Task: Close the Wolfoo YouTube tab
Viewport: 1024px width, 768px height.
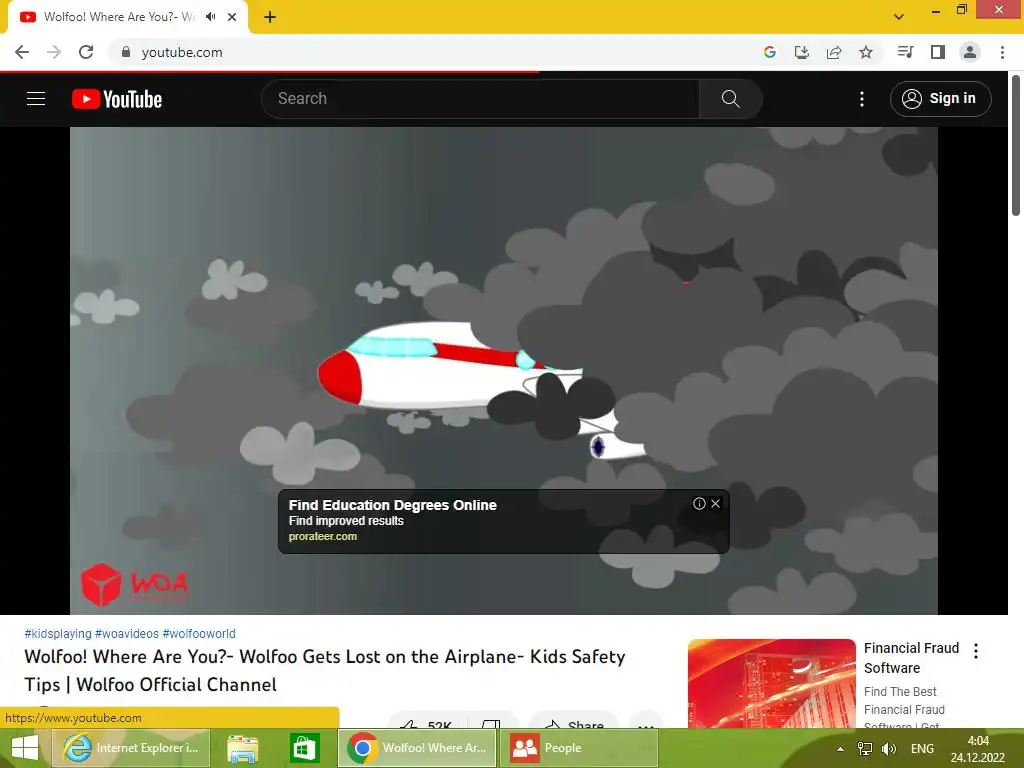Action: 232,17
